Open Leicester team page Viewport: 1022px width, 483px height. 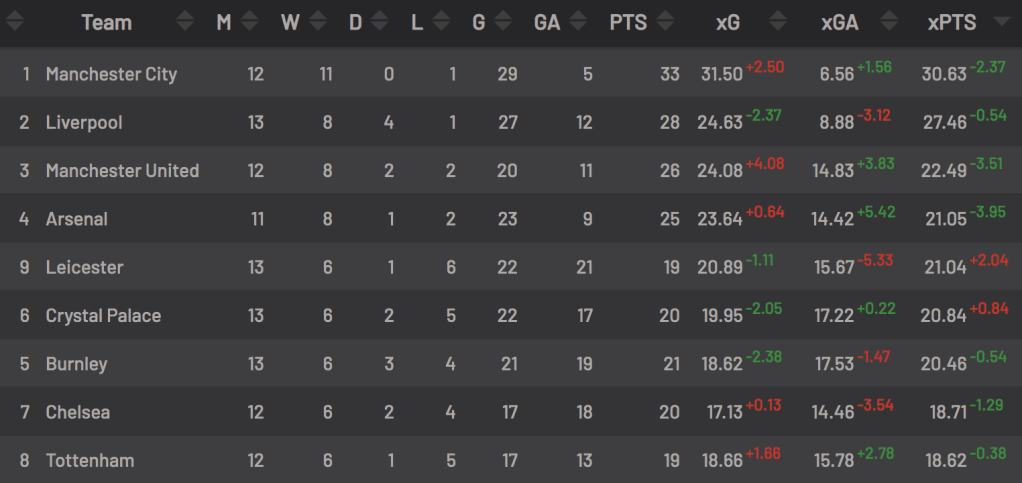point(84,267)
